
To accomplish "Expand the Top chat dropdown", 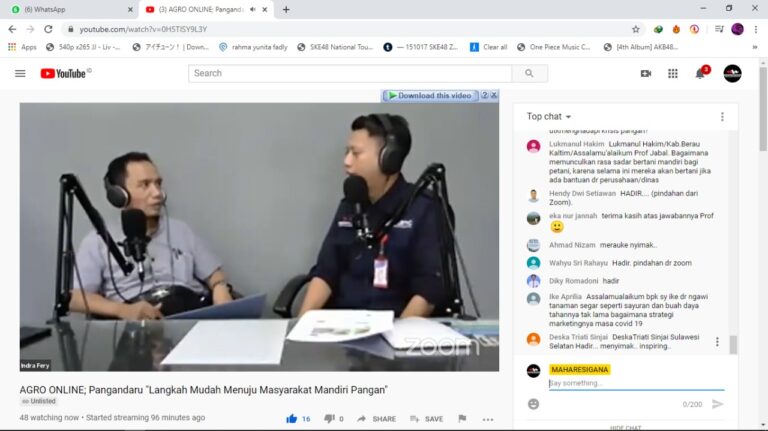I will (549, 117).
